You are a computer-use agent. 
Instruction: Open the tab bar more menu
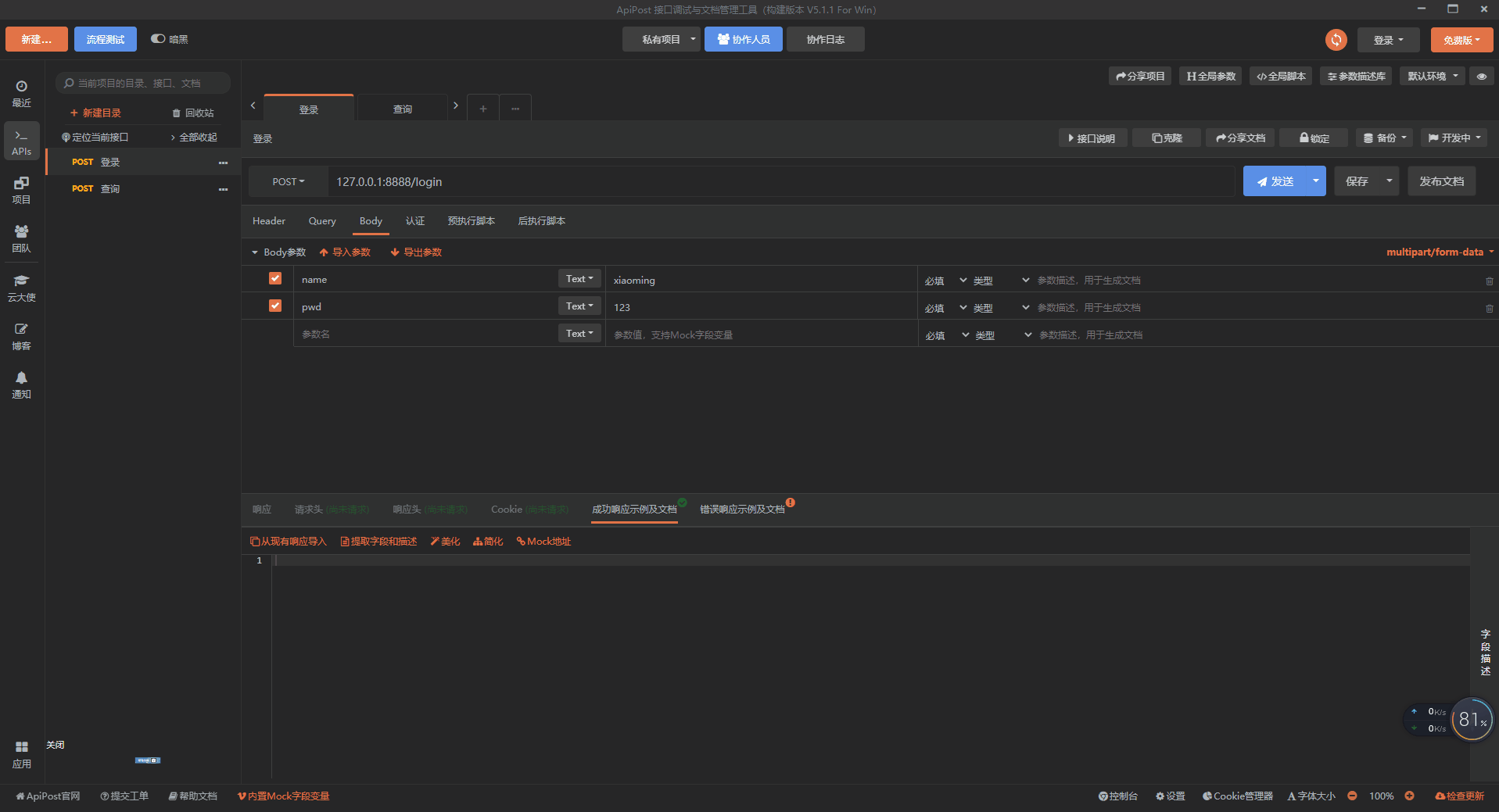515,109
